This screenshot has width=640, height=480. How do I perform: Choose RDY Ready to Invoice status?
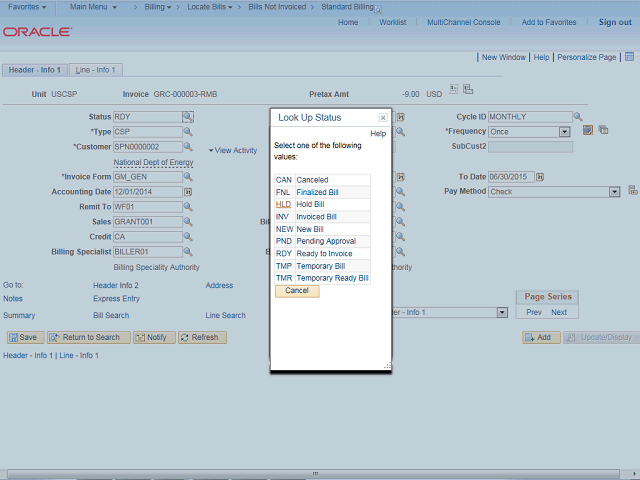pyautogui.click(x=283, y=253)
